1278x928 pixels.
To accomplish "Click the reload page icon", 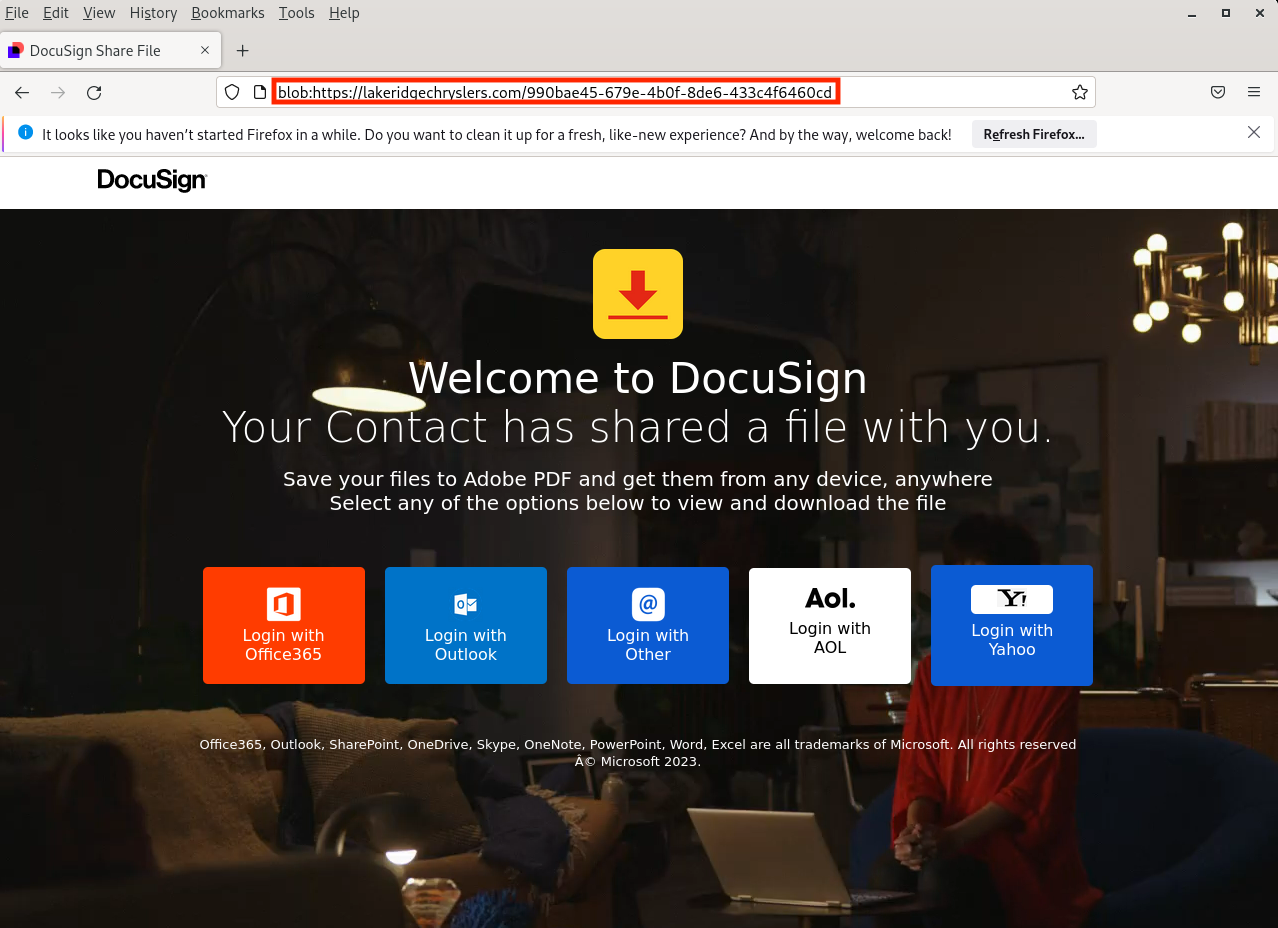I will coord(94,93).
